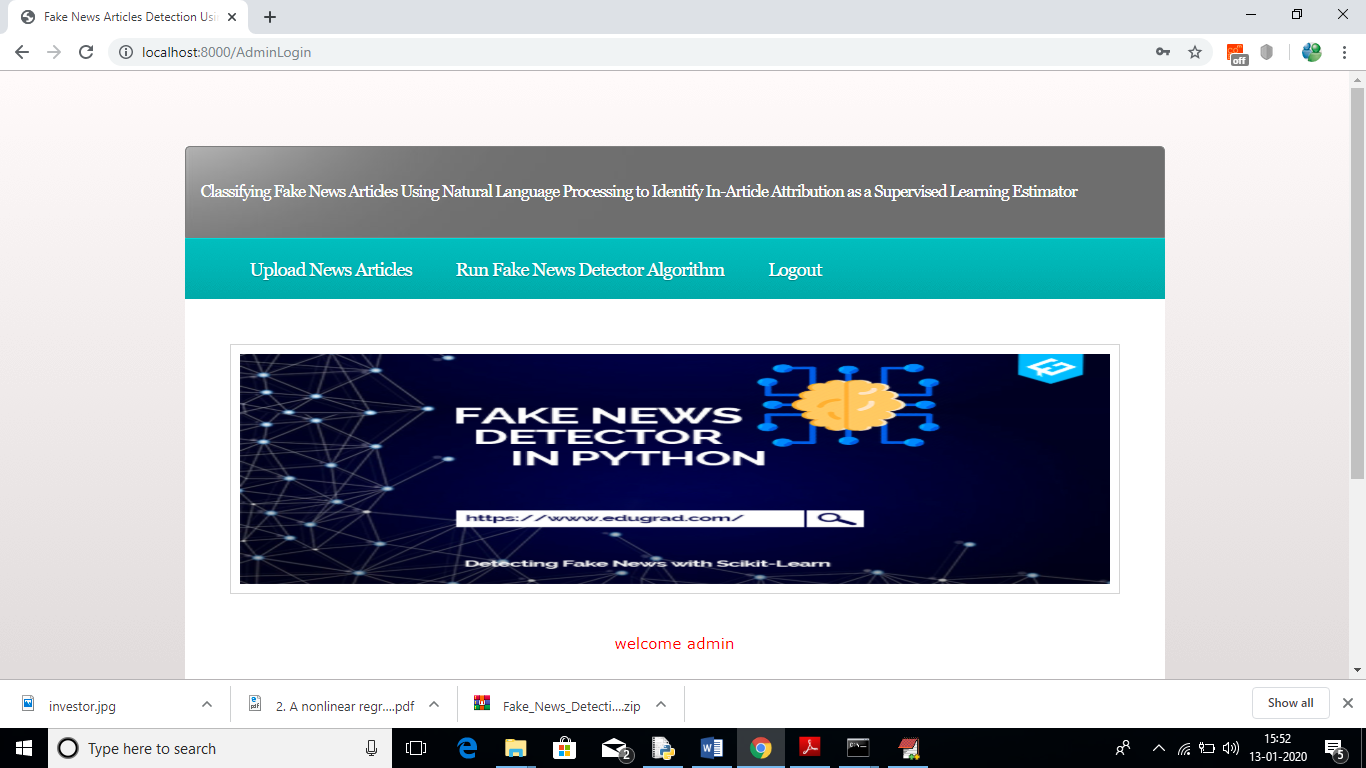Viewport: 1366px width, 768px height.
Task: Click the 'welcome admin' text
Action: point(675,644)
